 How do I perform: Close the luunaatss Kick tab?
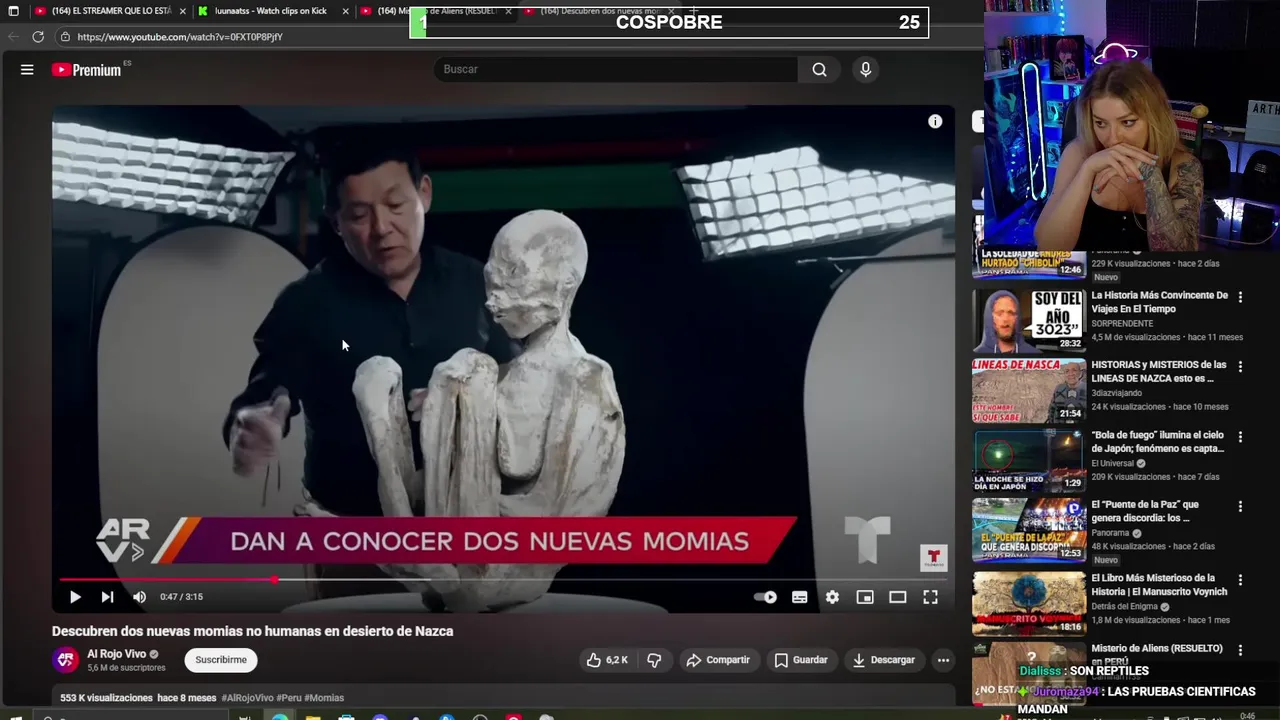[345, 11]
